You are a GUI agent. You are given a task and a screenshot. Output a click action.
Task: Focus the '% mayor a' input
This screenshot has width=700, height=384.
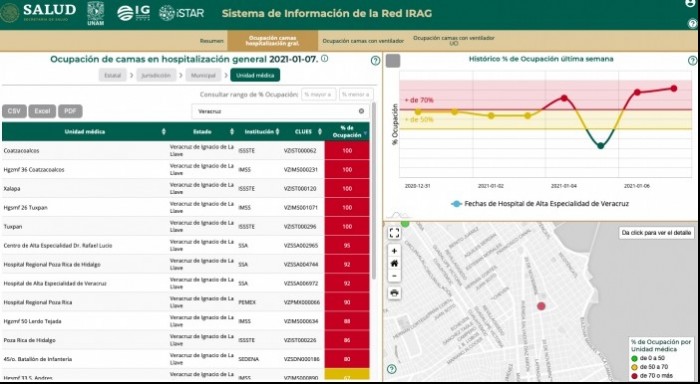point(319,94)
